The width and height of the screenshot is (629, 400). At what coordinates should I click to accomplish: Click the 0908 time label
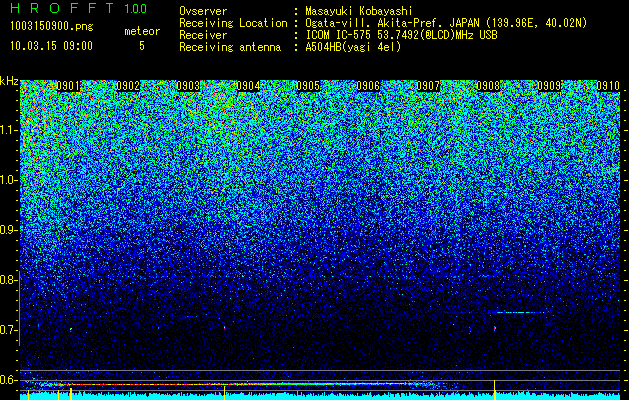(488, 86)
